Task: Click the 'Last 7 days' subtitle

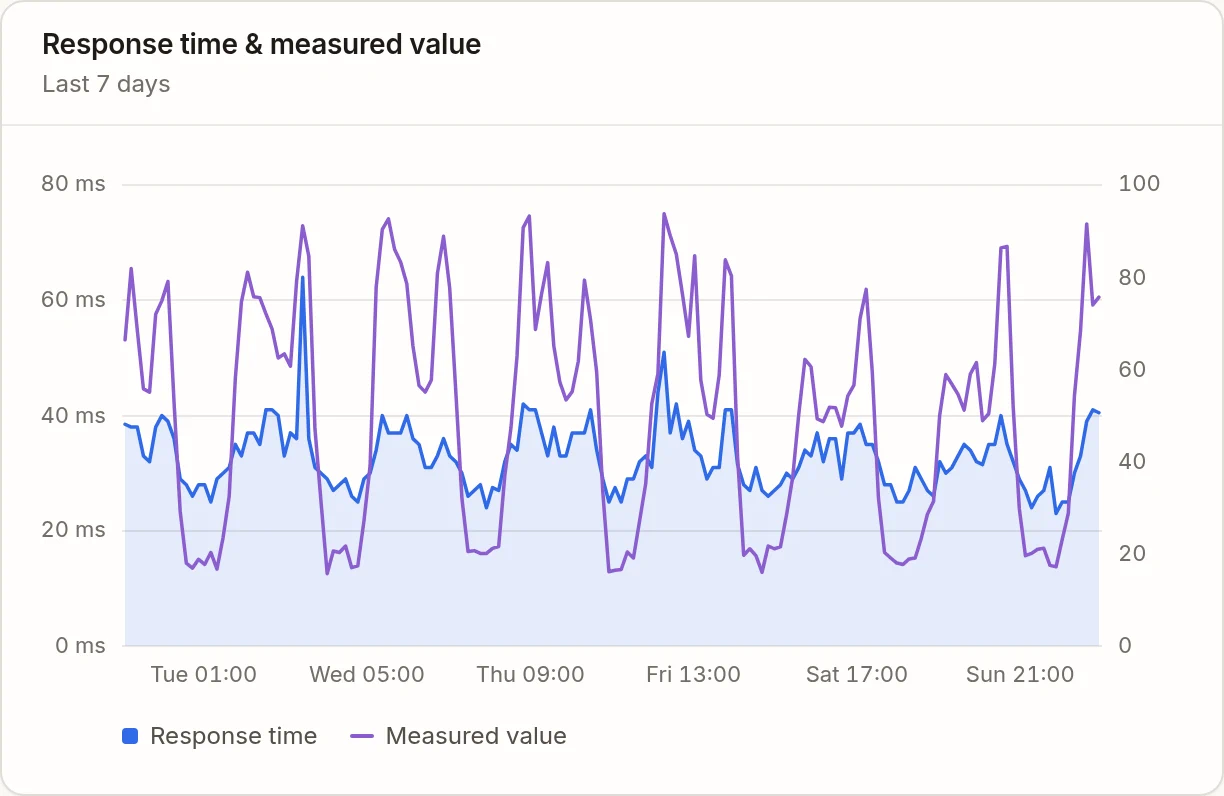Action: tap(106, 84)
